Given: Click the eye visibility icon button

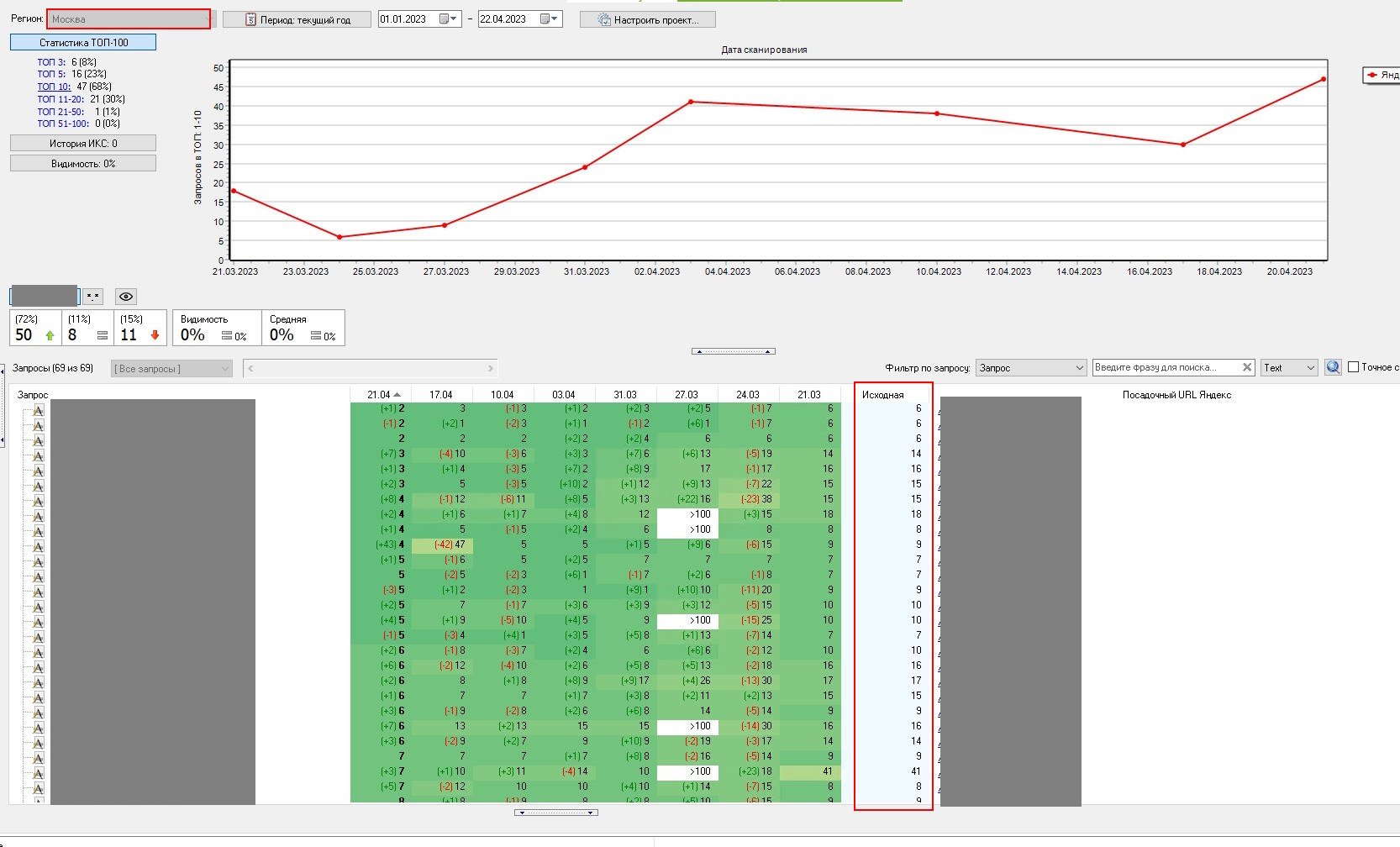Looking at the screenshot, I should [x=126, y=297].
